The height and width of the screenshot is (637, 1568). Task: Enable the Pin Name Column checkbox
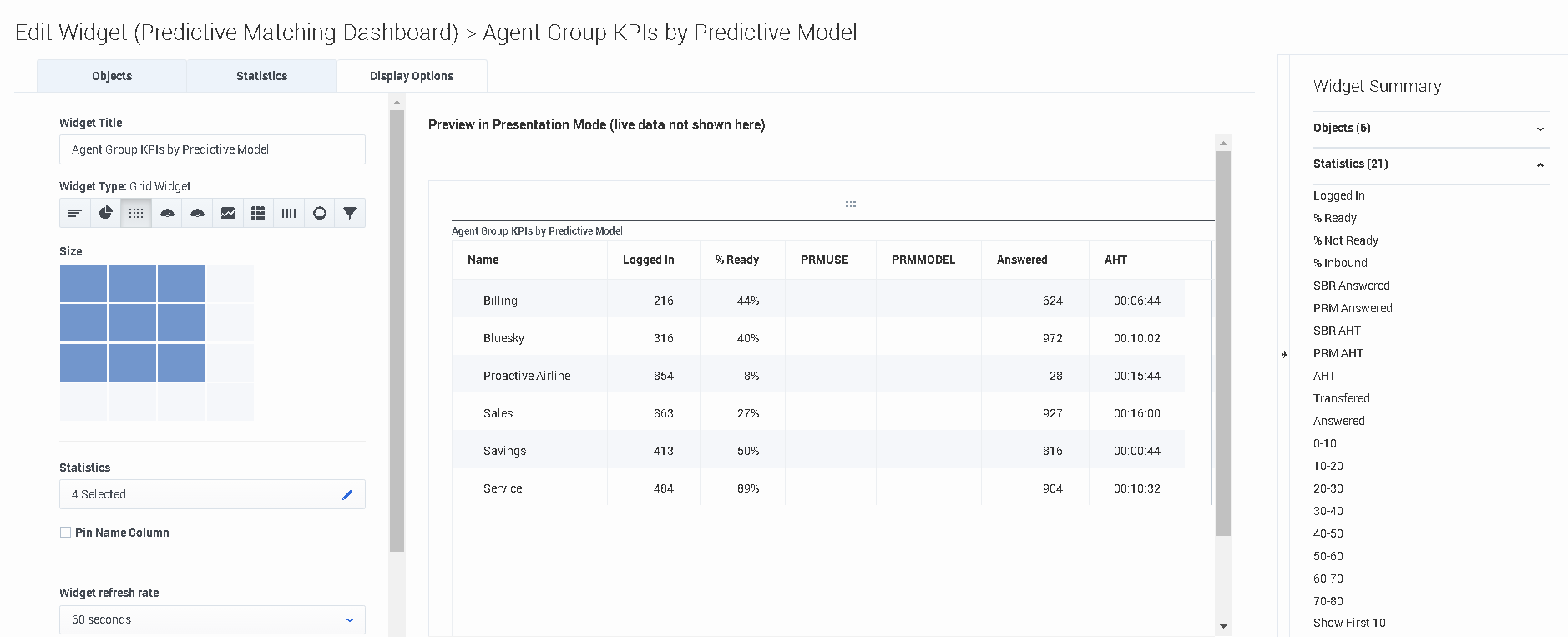click(x=65, y=533)
